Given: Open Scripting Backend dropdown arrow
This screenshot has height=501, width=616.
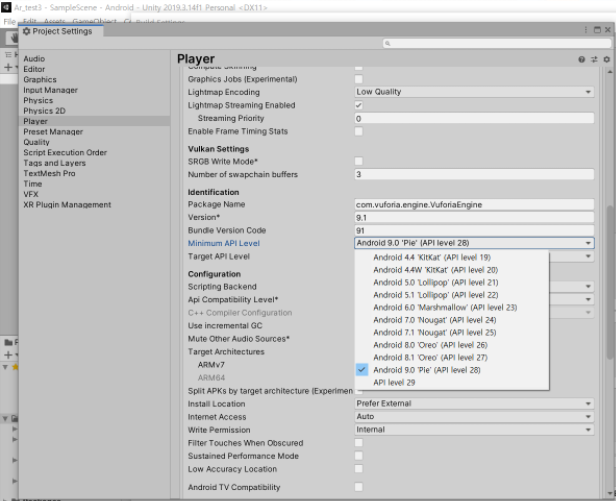Looking at the screenshot, I should 588,286.
